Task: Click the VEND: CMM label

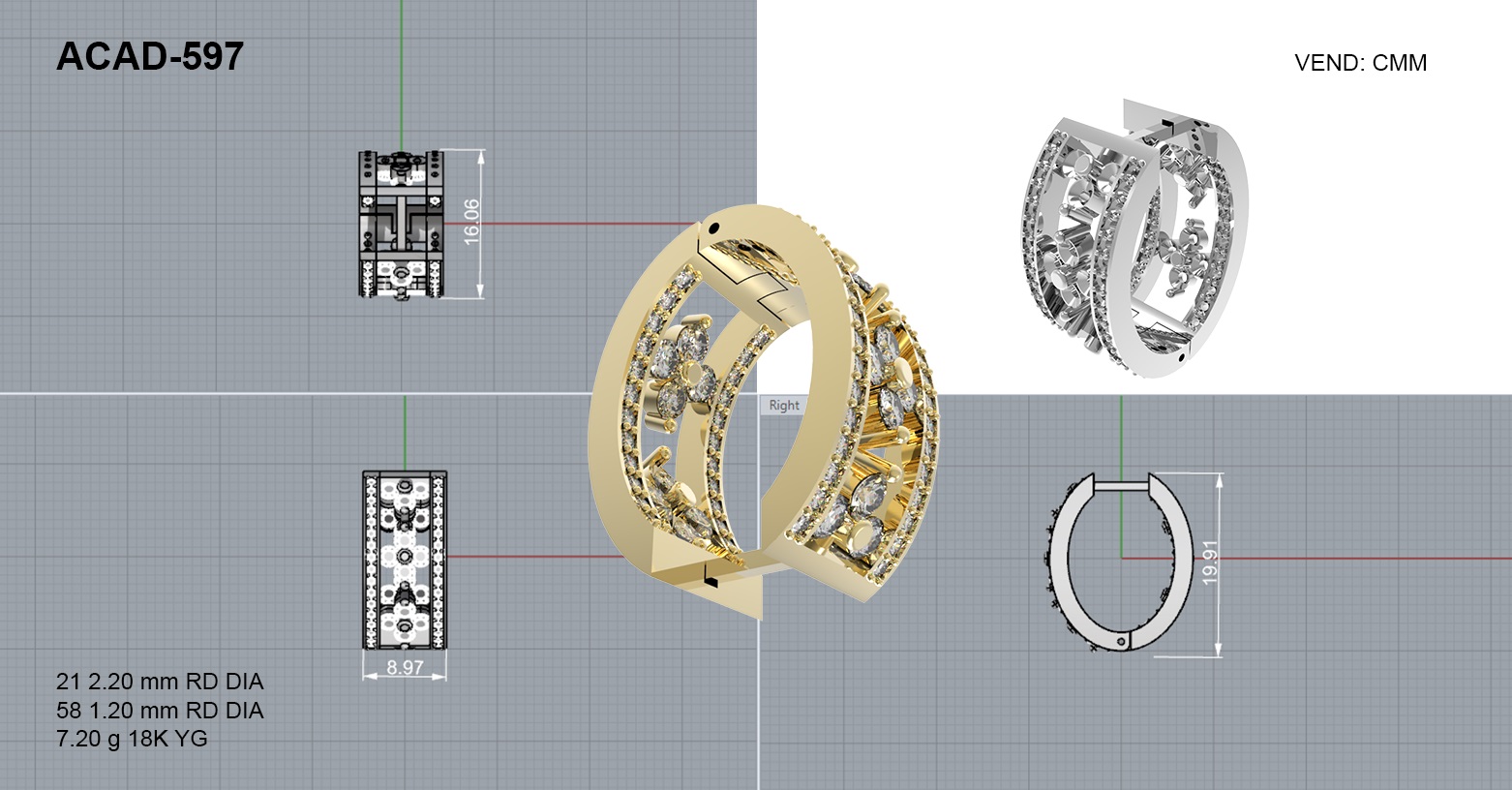Action: 1360,63
